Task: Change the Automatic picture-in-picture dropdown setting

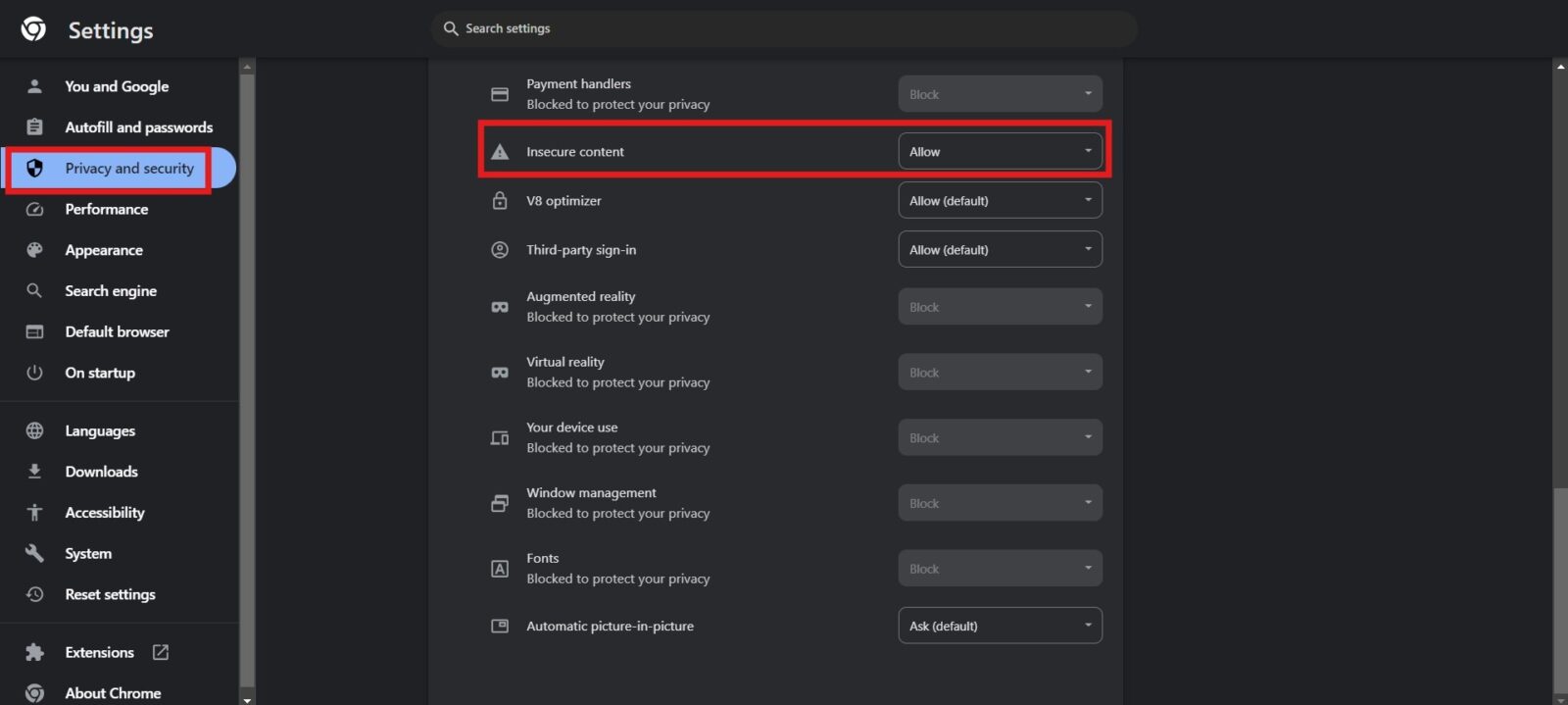Action: [1000, 626]
